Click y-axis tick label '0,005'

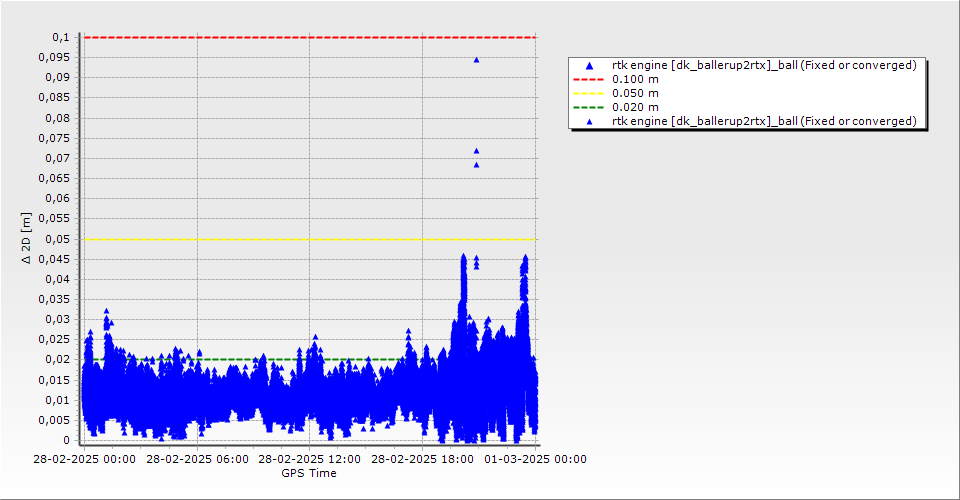tap(54, 420)
